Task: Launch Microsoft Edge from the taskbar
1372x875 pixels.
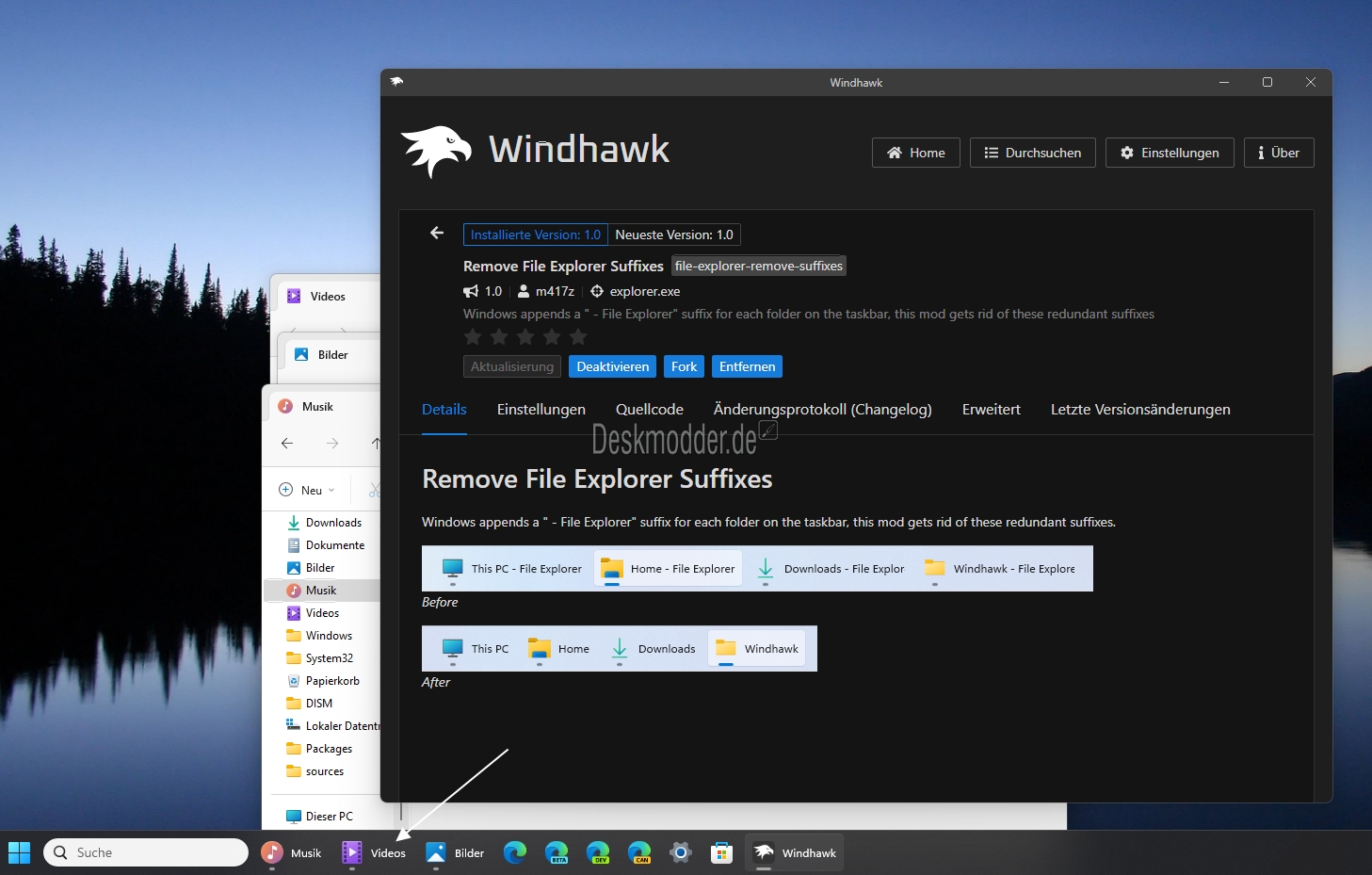Action: [515, 852]
